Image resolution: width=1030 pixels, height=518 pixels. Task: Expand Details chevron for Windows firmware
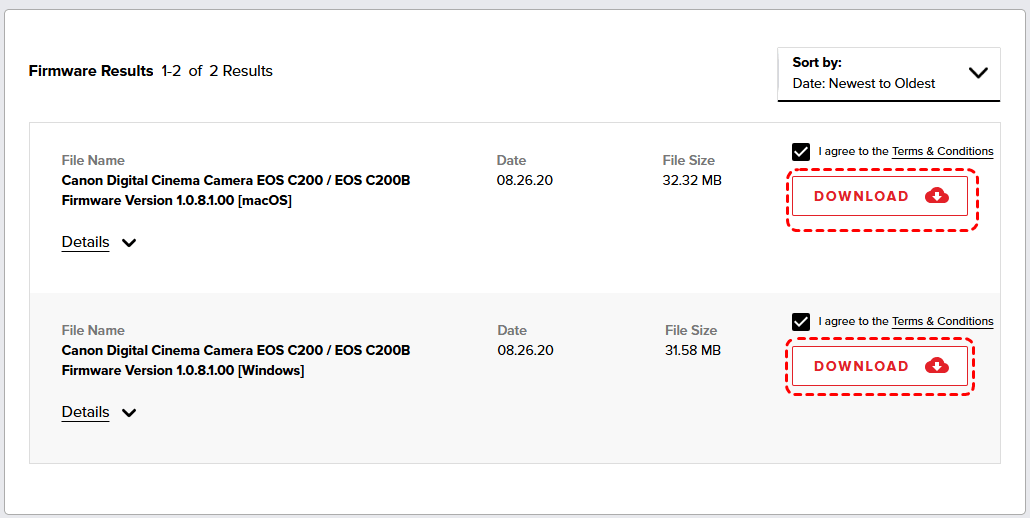tap(129, 413)
